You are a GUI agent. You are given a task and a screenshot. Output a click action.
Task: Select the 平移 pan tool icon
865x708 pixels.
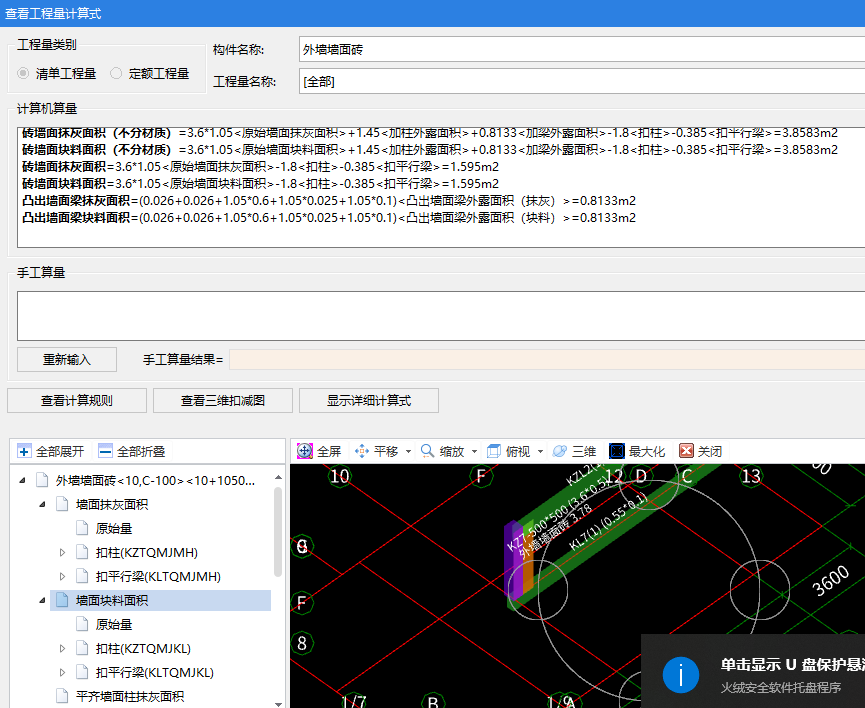(362, 451)
